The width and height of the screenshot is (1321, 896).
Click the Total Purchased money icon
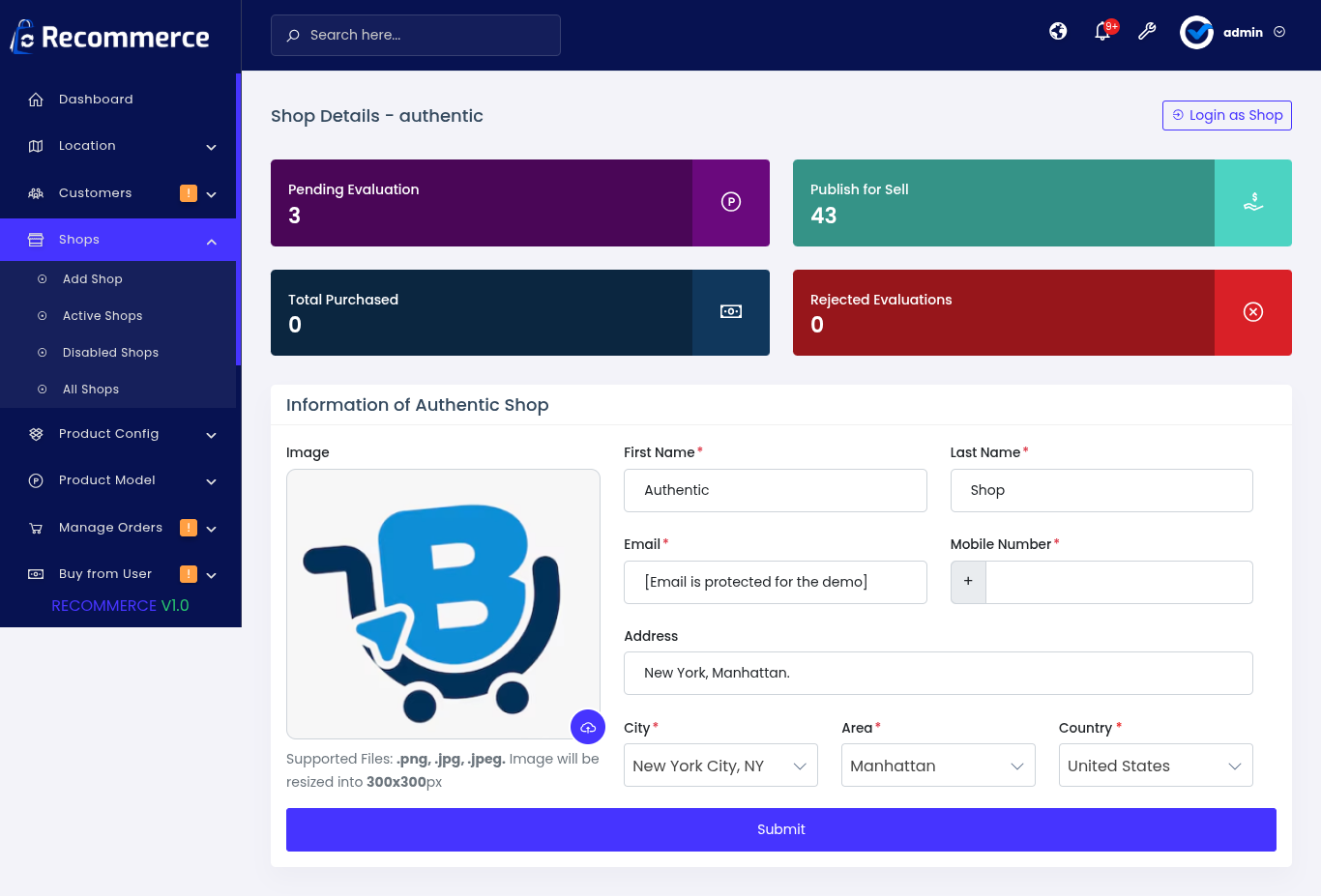point(731,311)
